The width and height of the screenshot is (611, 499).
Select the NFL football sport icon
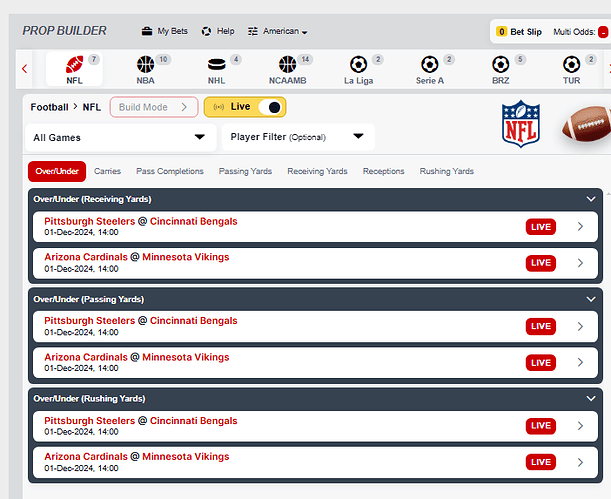(x=74, y=65)
